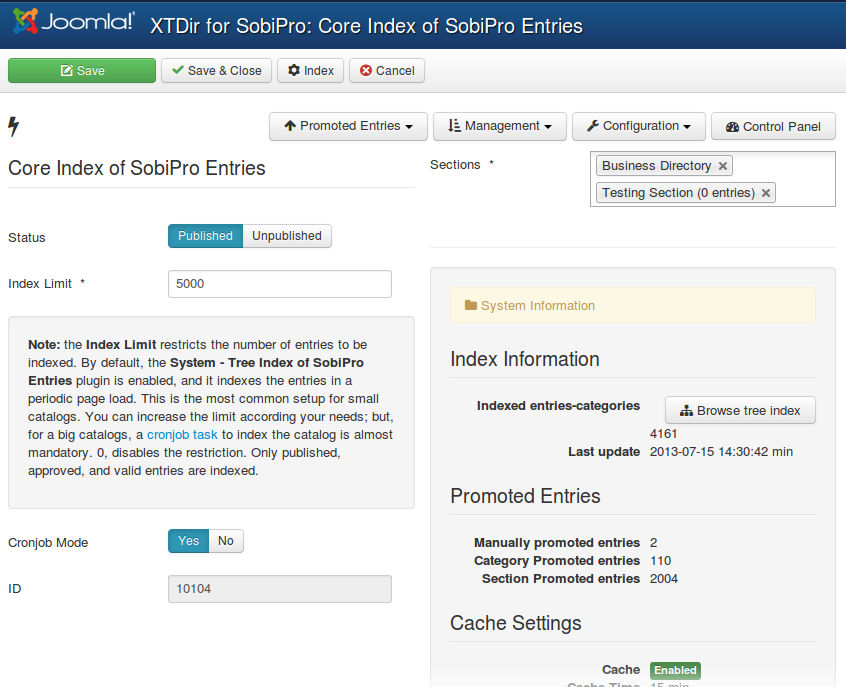Image resolution: width=846 pixels, height=687 pixels.
Task: Click the Joomla logo
Action: point(73,22)
